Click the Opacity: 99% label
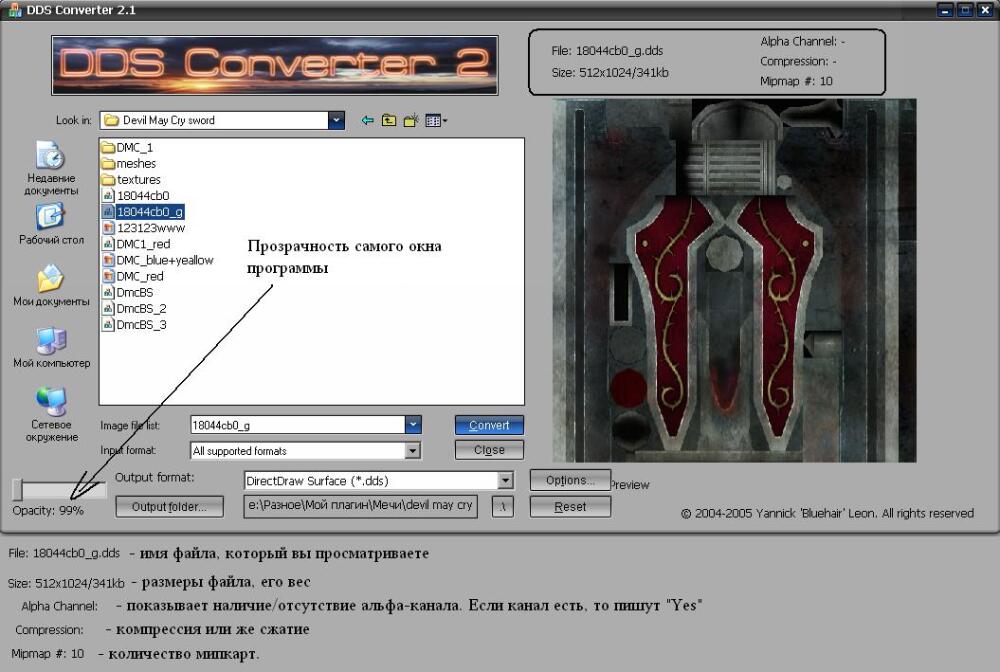This screenshot has height=672, width=1000. (x=48, y=510)
